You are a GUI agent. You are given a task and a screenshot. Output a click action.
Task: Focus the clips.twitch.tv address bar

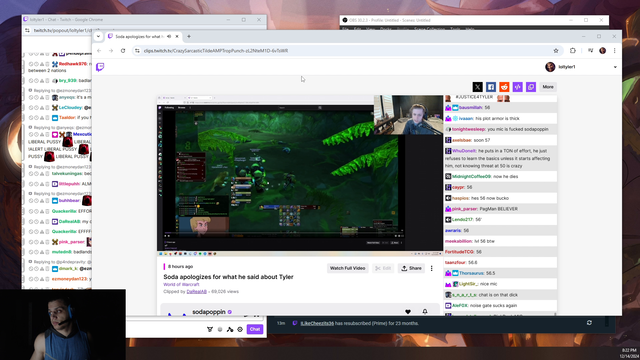coord(347,51)
